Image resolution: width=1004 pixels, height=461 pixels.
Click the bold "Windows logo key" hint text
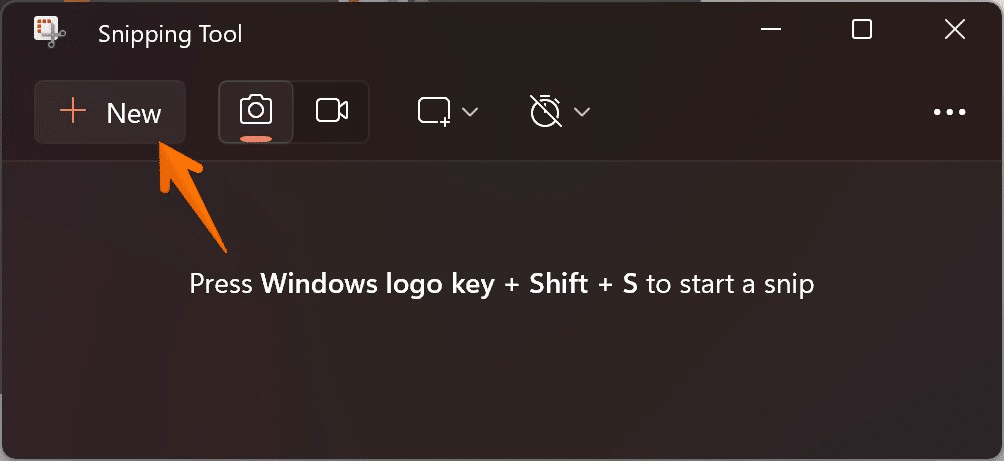pos(377,285)
